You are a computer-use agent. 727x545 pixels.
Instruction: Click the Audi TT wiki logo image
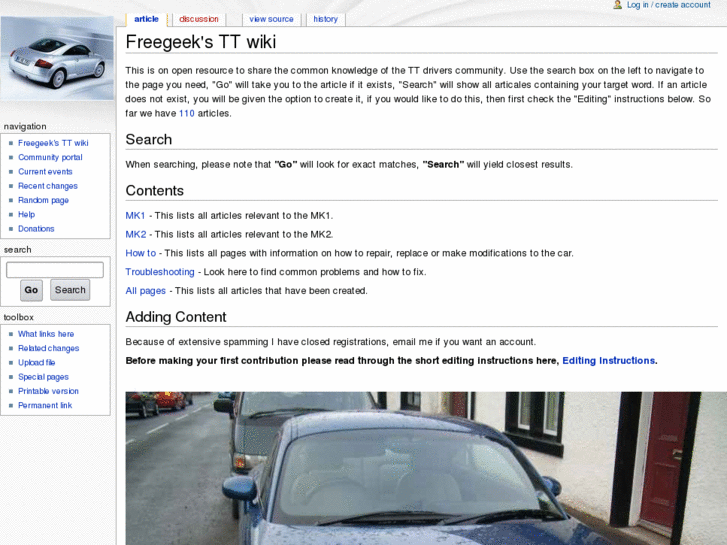click(x=57, y=58)
